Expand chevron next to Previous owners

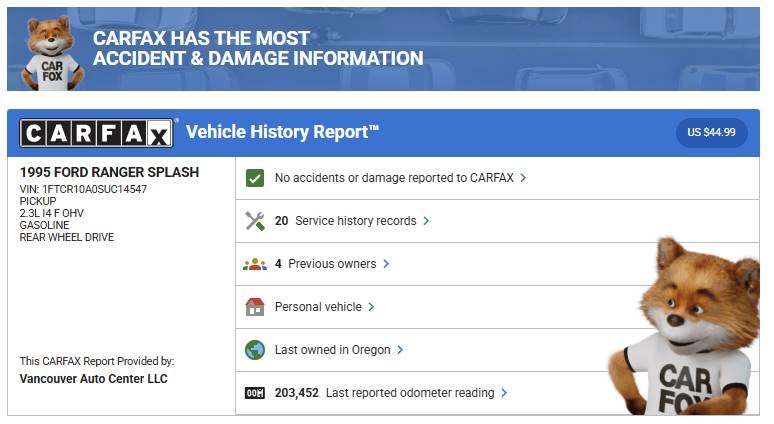tap(386, 264)
